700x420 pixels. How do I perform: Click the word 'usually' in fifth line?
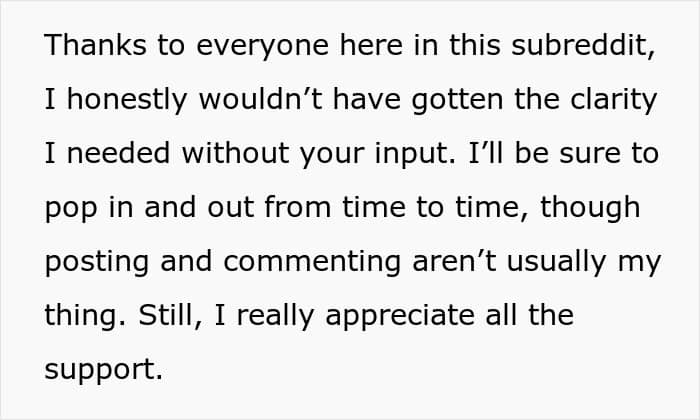pos(557,263)
